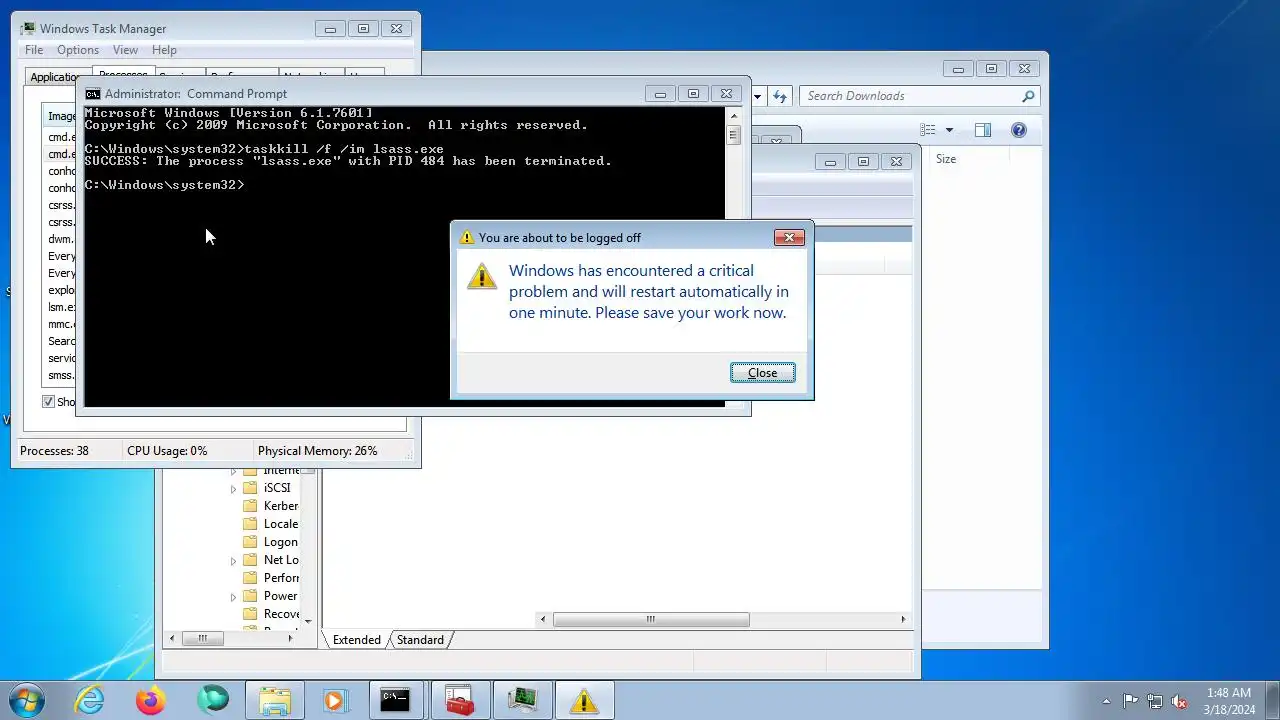Click the warning icon in logoff dialog title
This screenshot has height=720, width=1280.
coord(466,238)
